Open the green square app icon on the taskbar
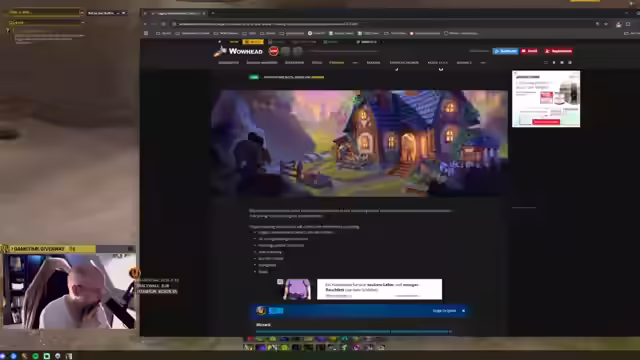The image size is (640, 360). 47,356
